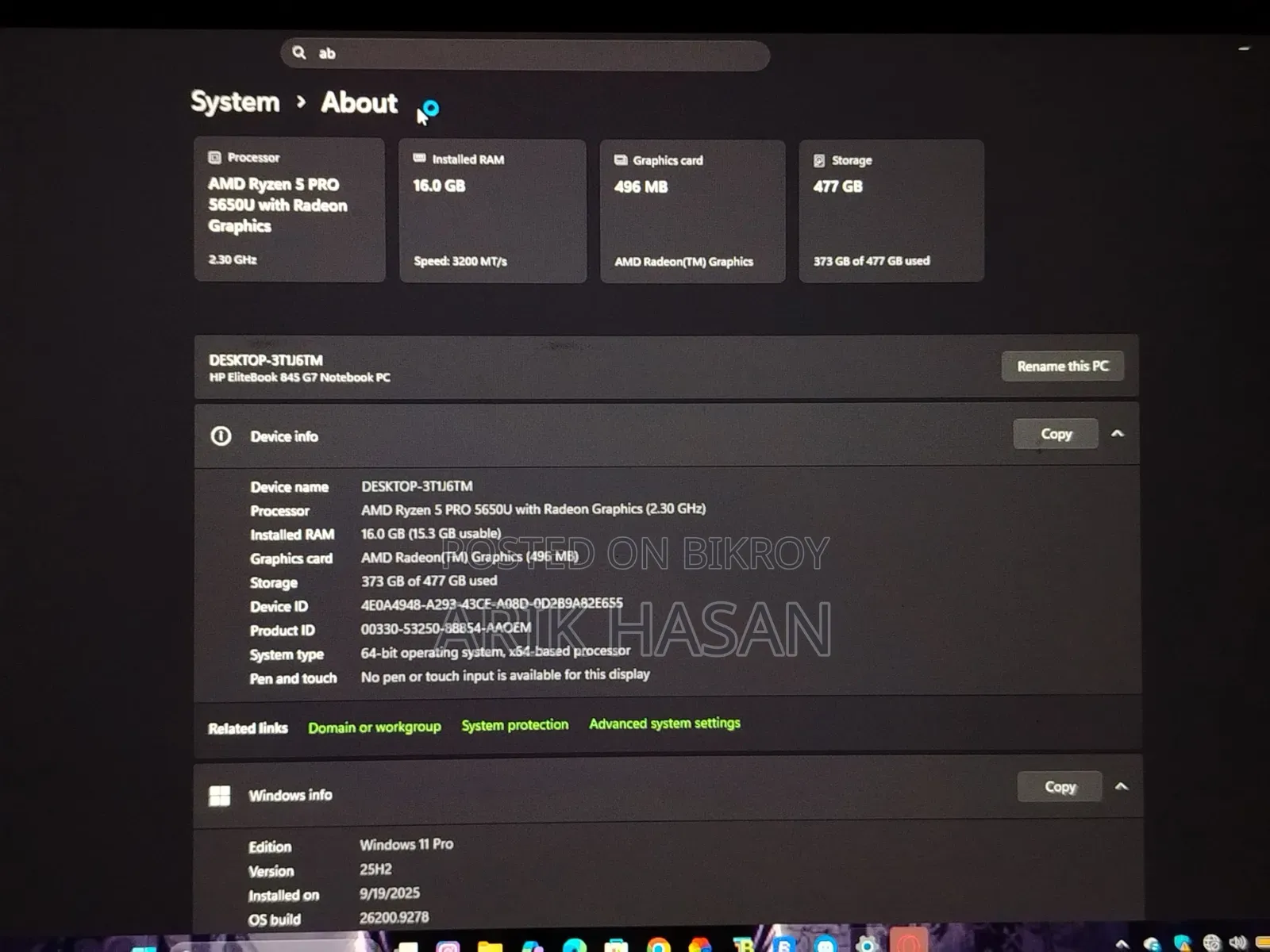This screenshot has width=1270, height=952.
Task: Select the Processor value AMD Ryzen 5 PRO 5650U row
Action: click(x=533, y=509)
